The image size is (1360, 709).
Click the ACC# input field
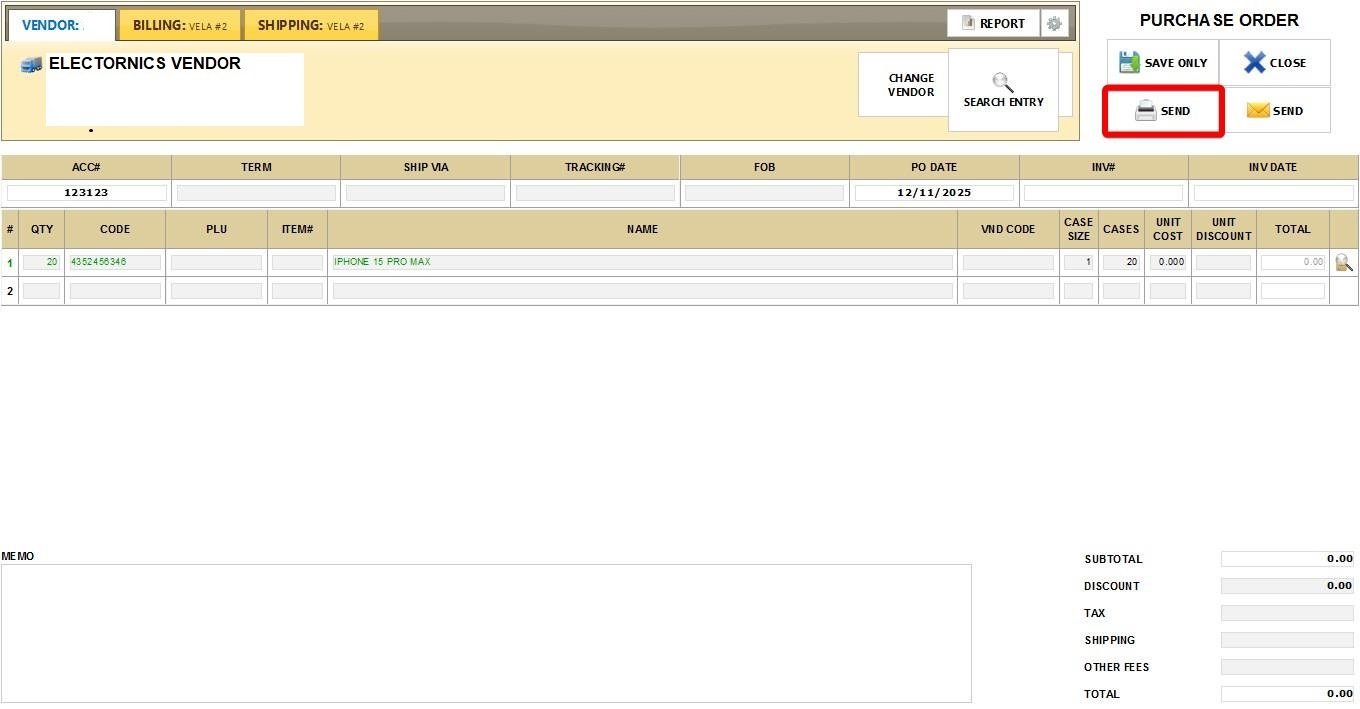[x=86, y=193]
